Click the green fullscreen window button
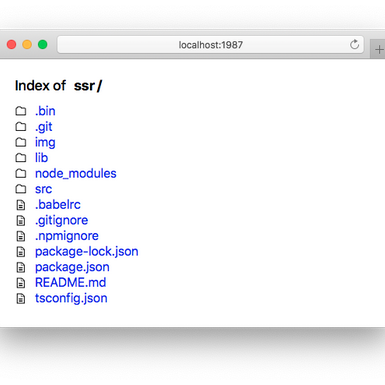385x385 pixels. tap(43, 44)
